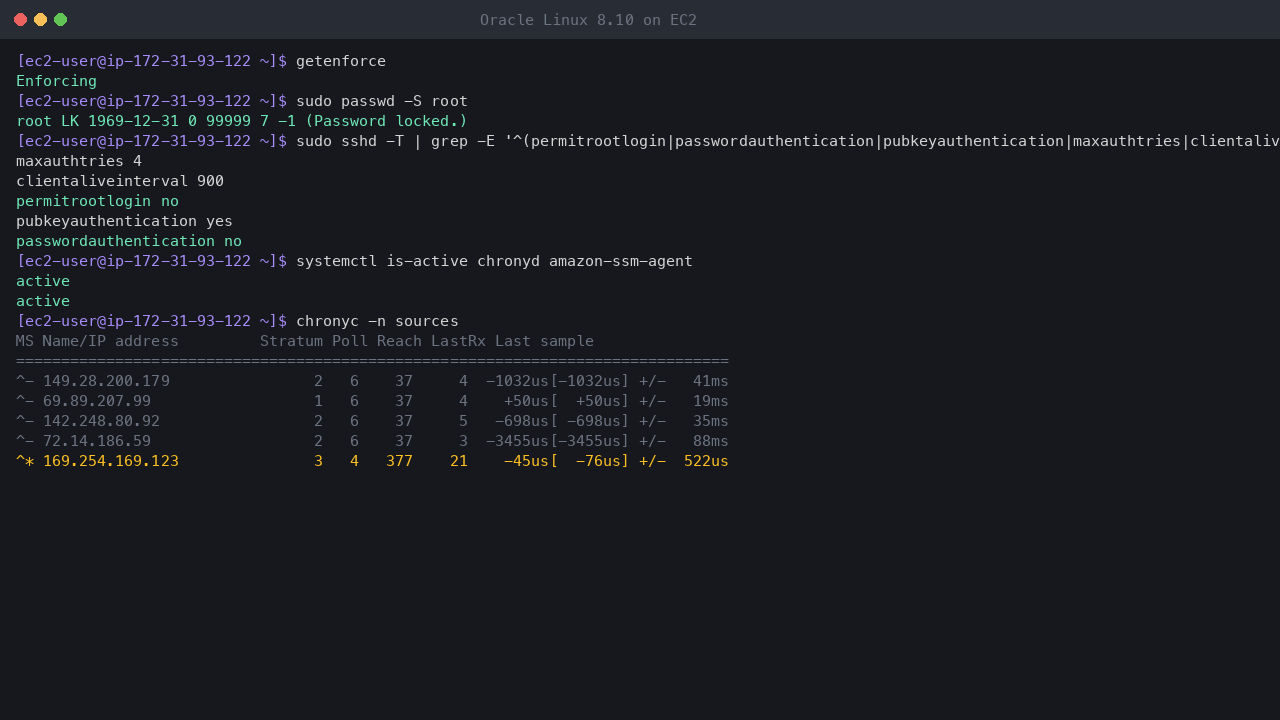Viewport: 1280px width, 720px height.
Task: Select the 'Enforcing' output line
Action: [57, 81]
